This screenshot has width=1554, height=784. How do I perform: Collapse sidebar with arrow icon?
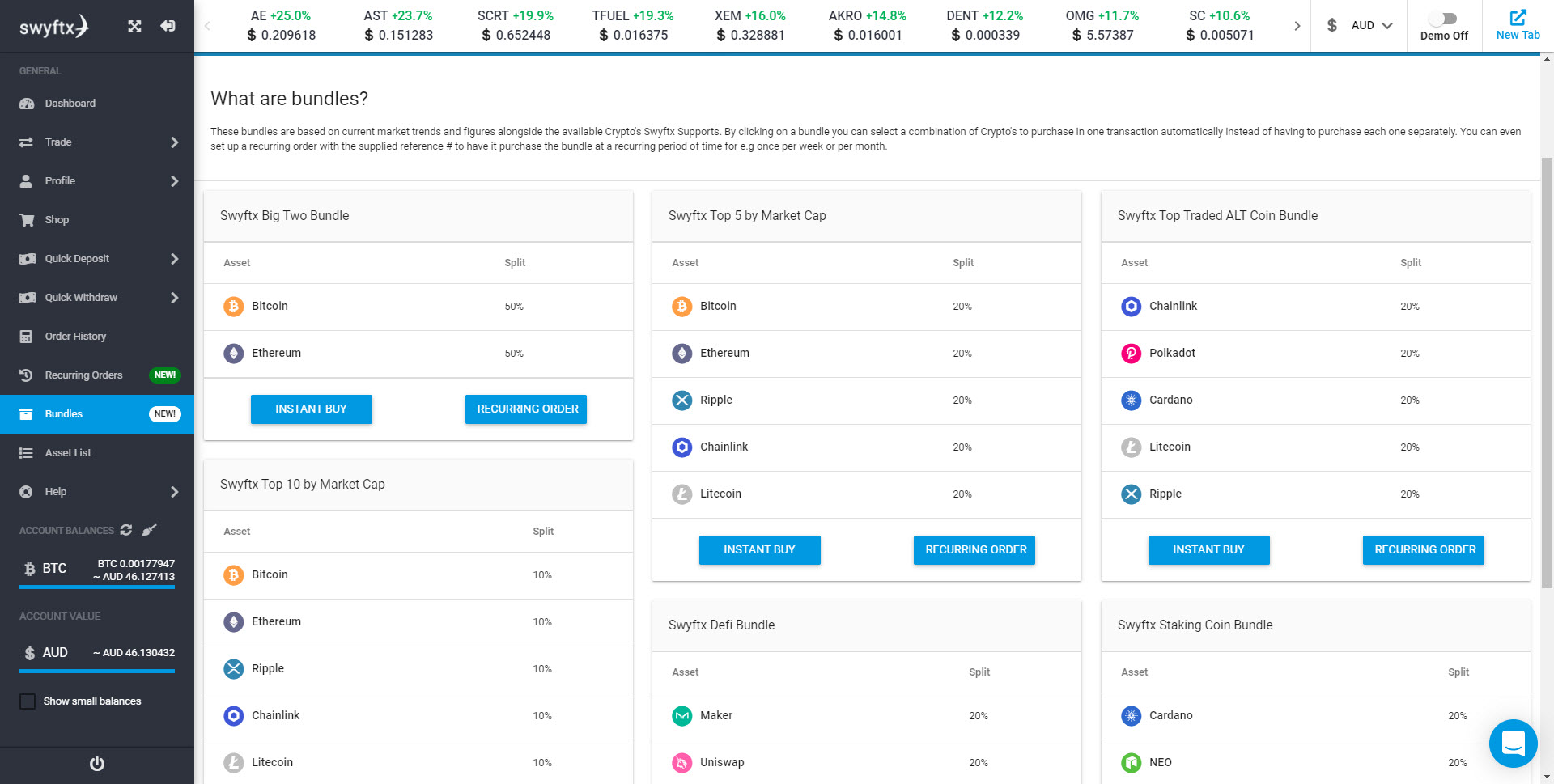coord(168,26)
